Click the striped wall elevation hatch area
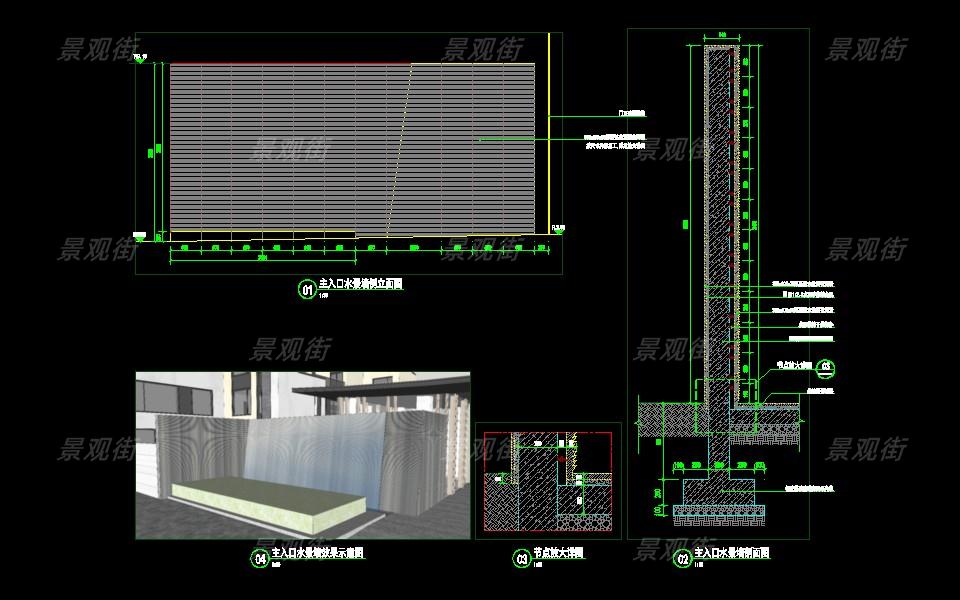Viewport: 960px width, 600px height. 280,150
